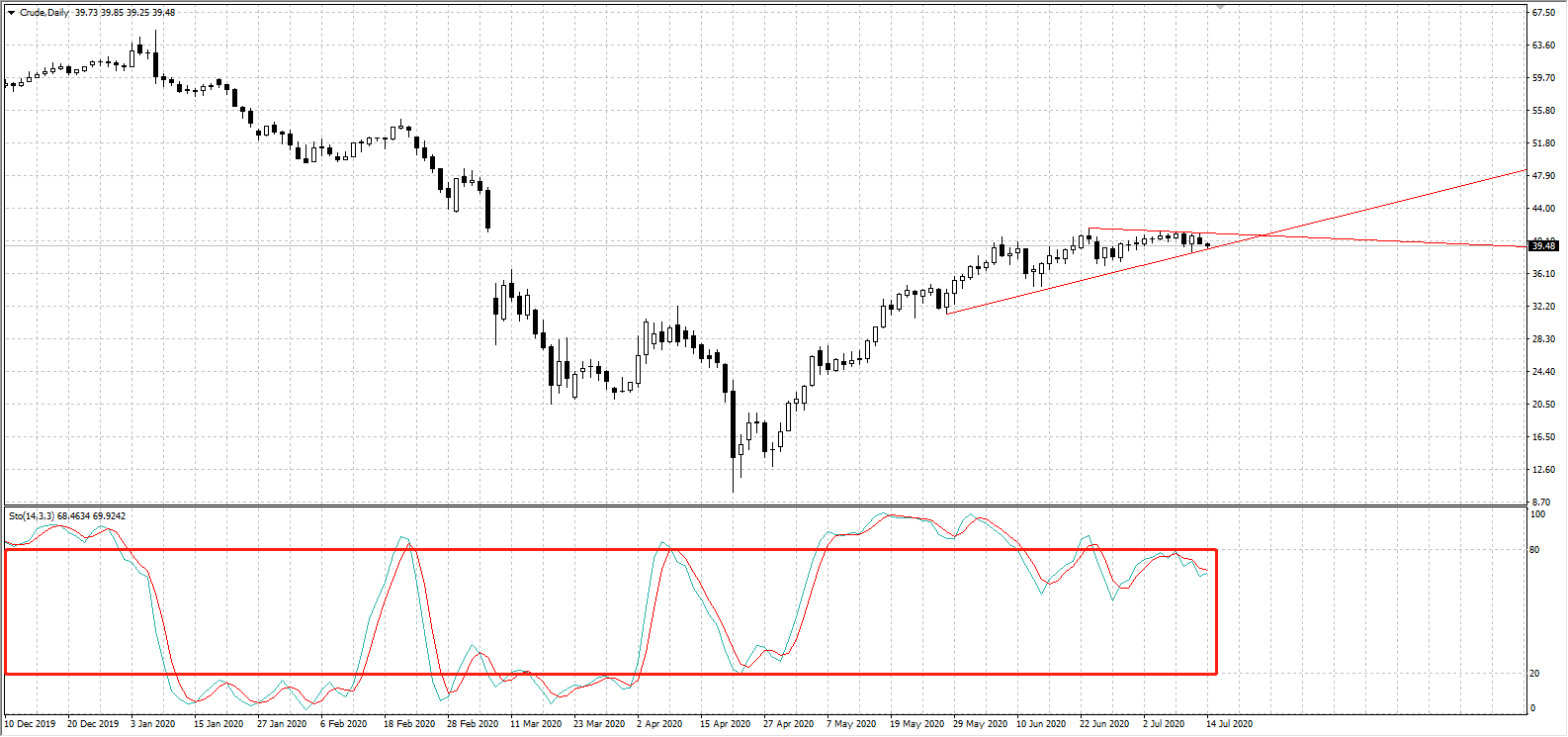Click the 24.40 price scale label
1568x737 pixels.
click(x=1543, y=372)
